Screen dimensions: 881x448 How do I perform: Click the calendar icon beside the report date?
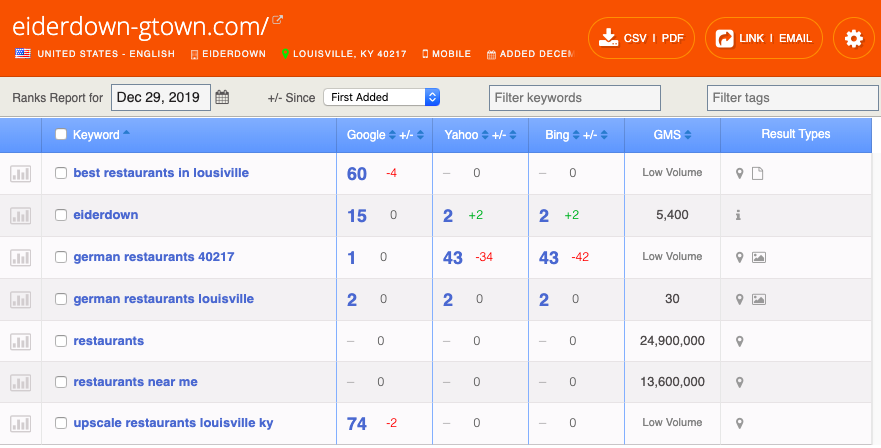(222, 97)
